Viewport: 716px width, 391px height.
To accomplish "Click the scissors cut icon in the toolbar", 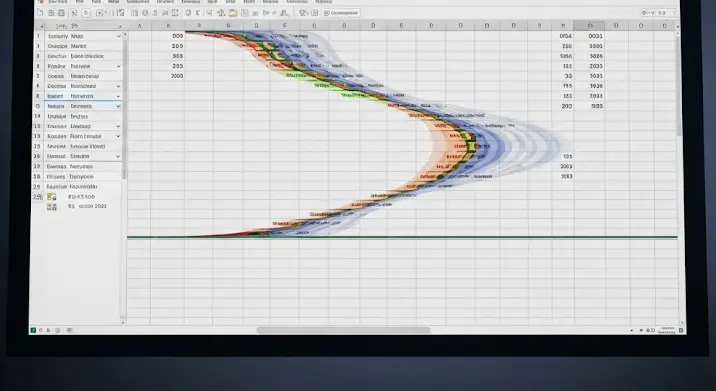I will (x=74, y=13).
